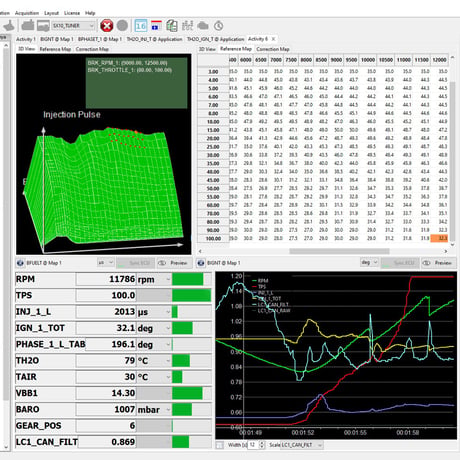Switch to the Activity 1 tab

[x=26, y=39]
